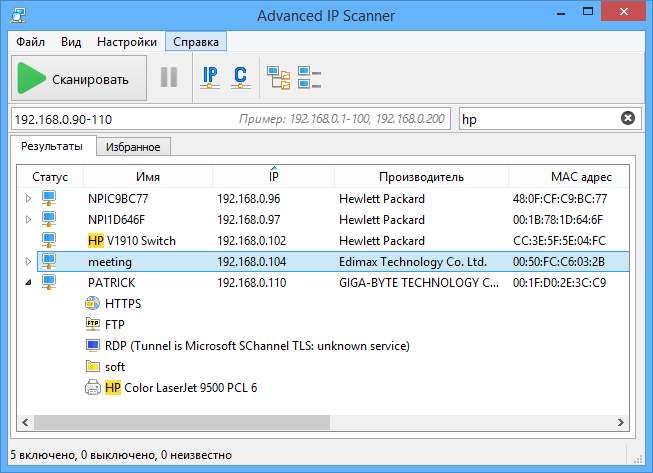This screenshot has height=473, width=653.
Task: Sort by the Производитель column header
Action: pos(421,177)
